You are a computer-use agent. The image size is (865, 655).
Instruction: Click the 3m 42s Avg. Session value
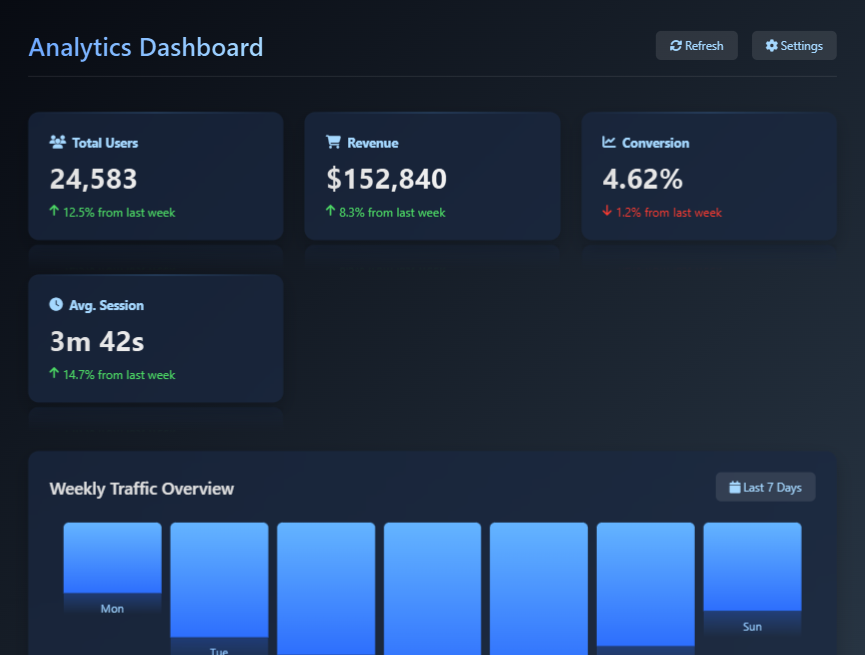pyautogui.click(x=97, y=341)
